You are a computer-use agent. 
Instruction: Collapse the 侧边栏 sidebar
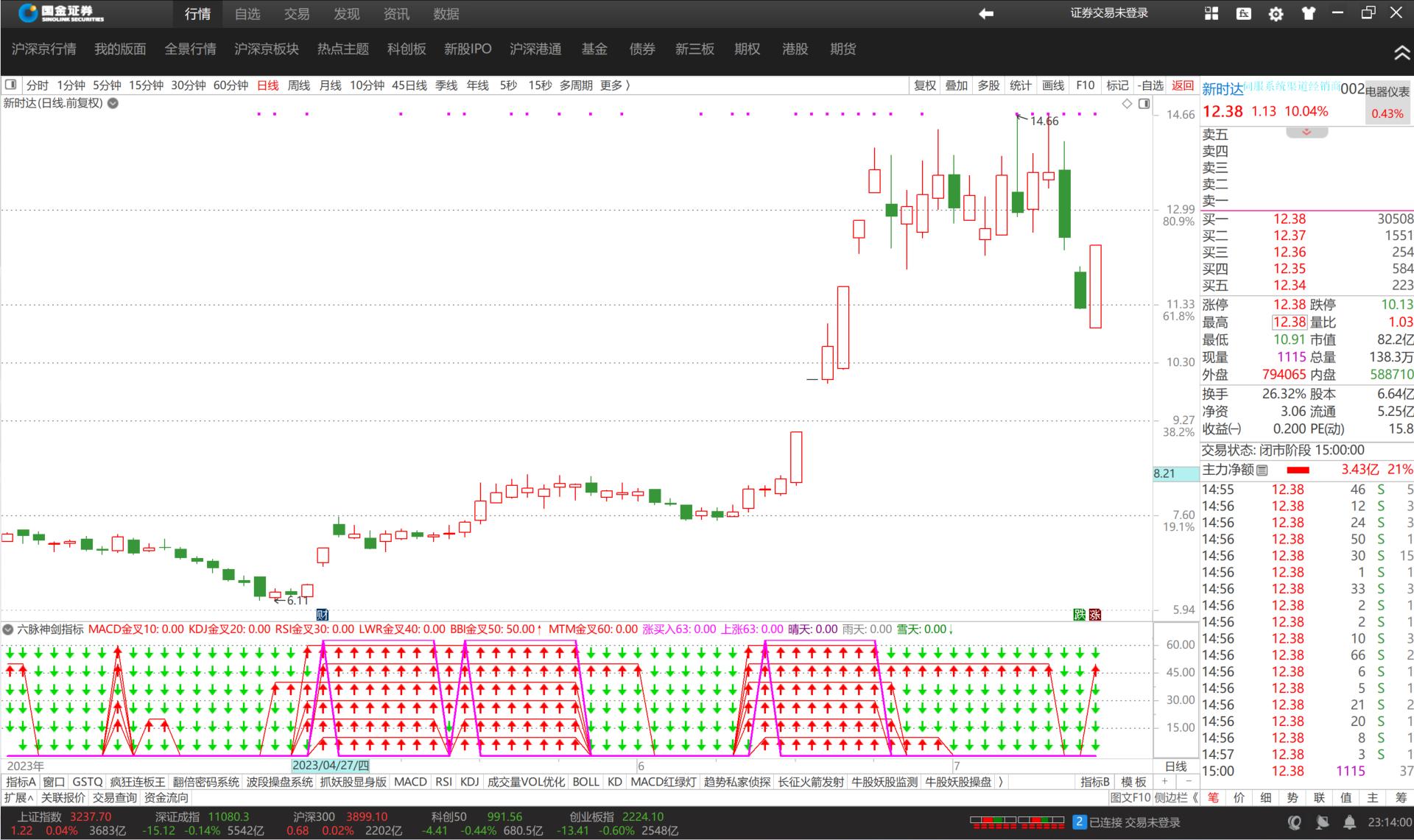pyautogui.click(x=1176, y=798)
